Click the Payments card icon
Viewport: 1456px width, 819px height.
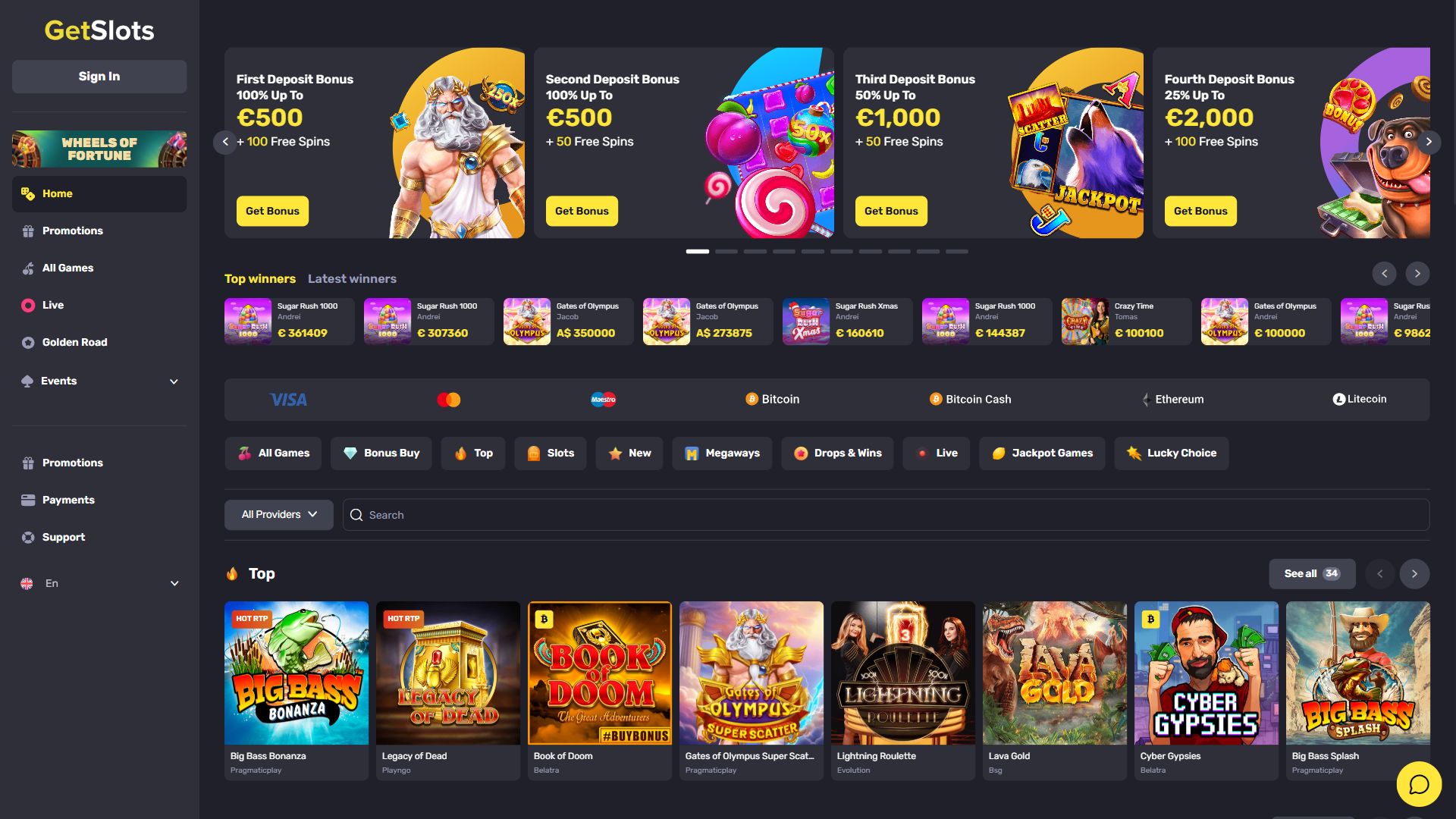[x=28, y=500]
